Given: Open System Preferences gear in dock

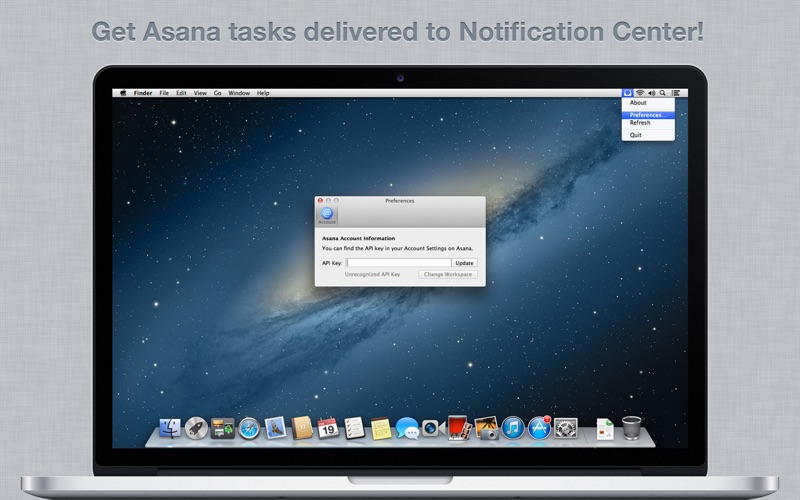Looking at the screenshot, I should pos(566,429).
